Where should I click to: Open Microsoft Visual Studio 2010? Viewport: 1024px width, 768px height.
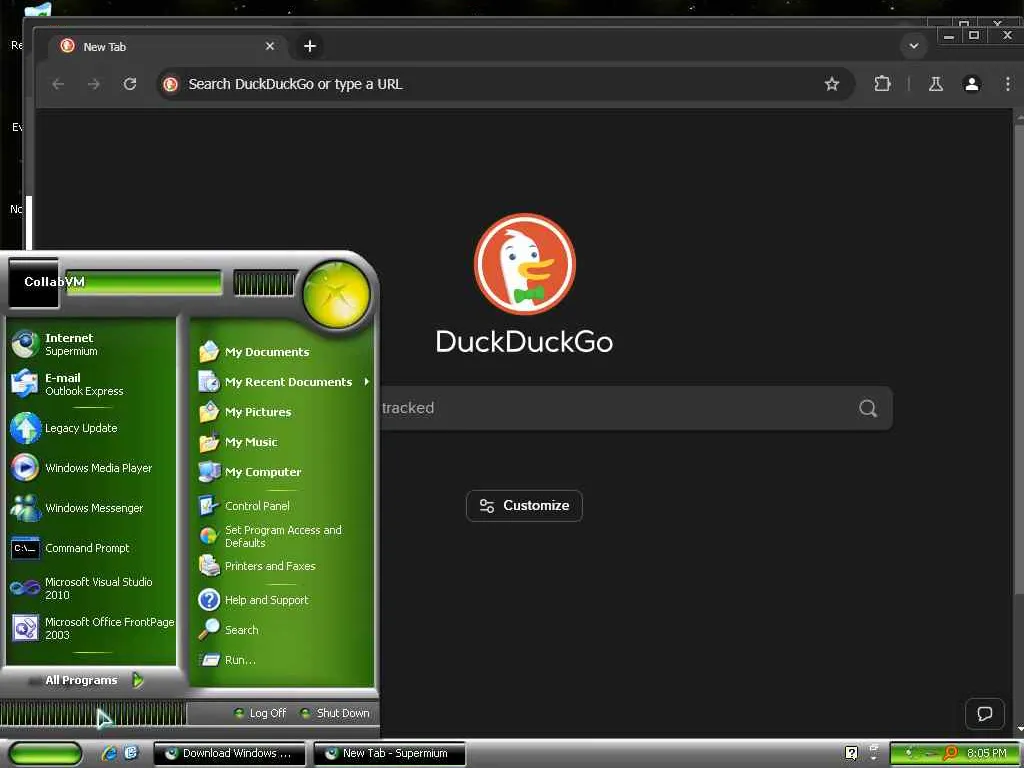pos(91,588)
